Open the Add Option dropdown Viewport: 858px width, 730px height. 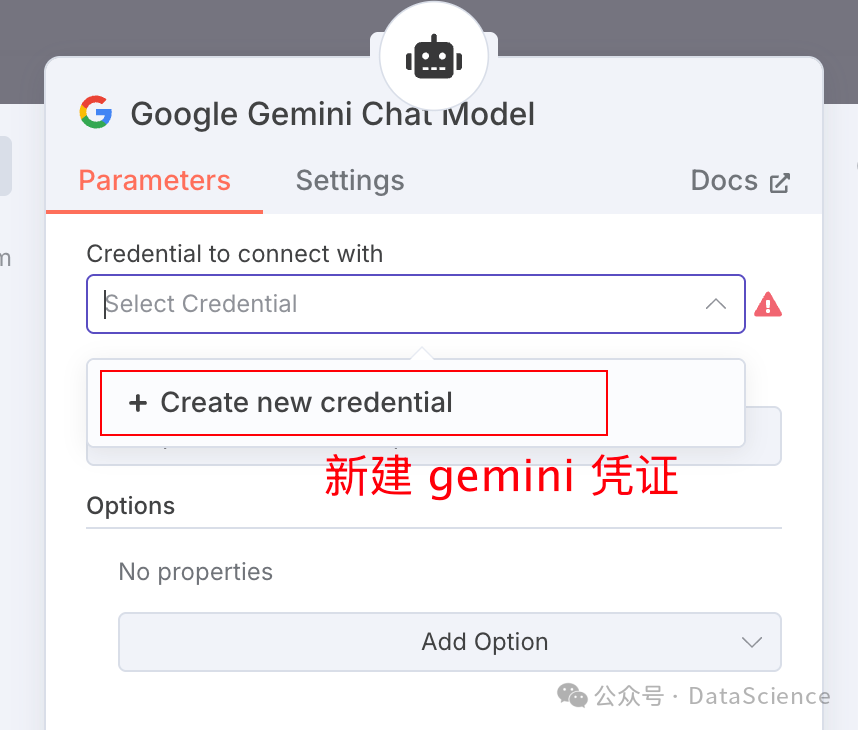(x=450, y=642)
